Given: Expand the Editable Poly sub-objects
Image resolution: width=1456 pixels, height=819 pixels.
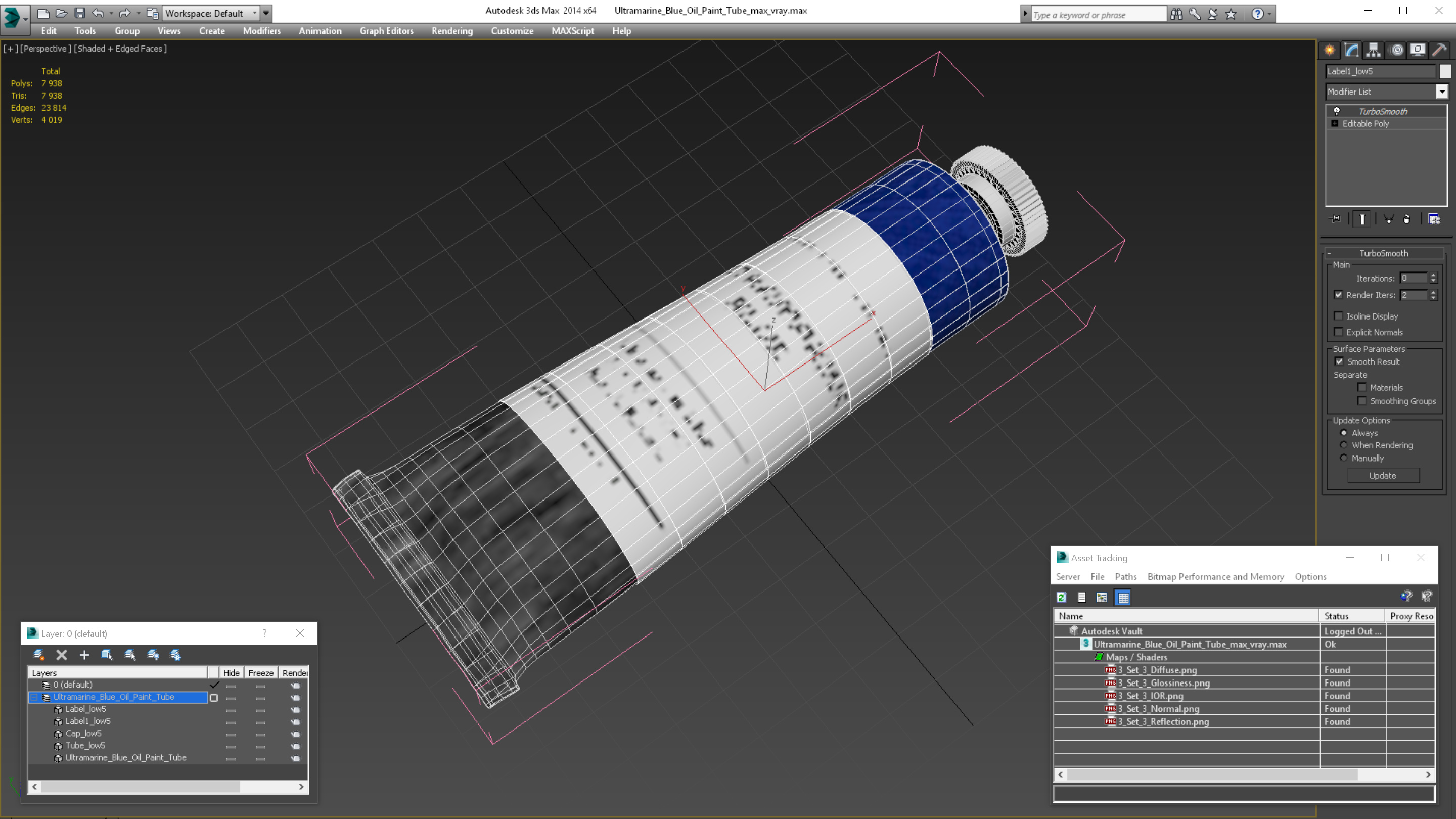Looking at the screenshot, I should coord(1335,123).
